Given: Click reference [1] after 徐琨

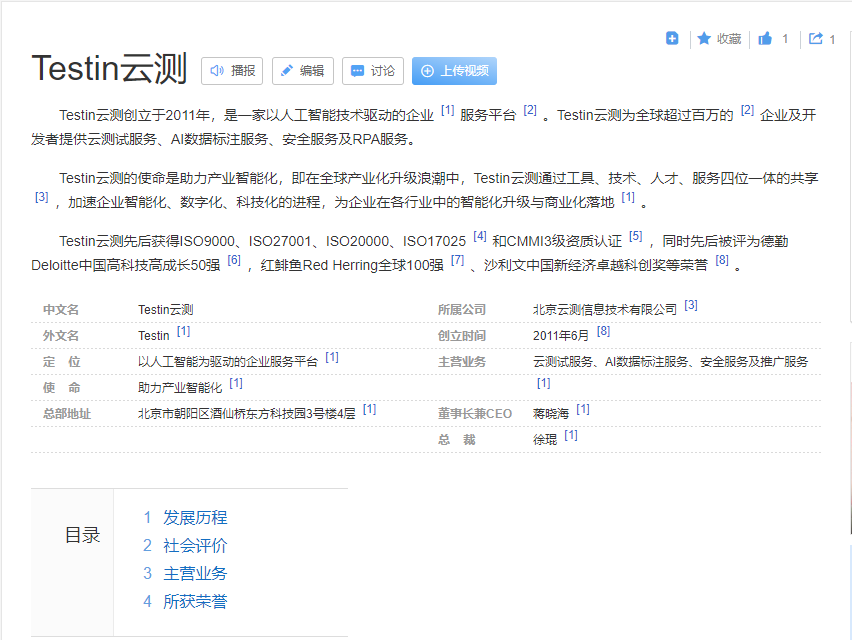Looking at the screenshot, I should [x=571, y=435].
